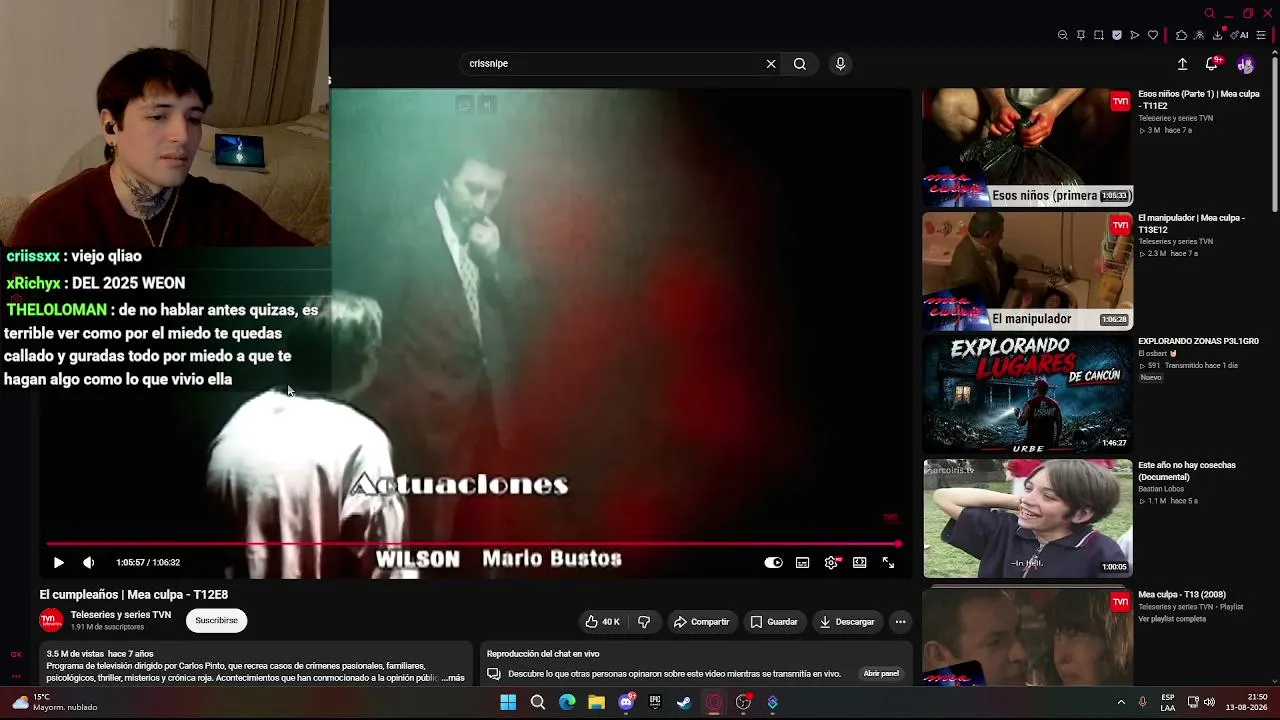This screenshot has width=1280, height=720.
Task: Open the El manipulador video title
Action: point(1191,223)
